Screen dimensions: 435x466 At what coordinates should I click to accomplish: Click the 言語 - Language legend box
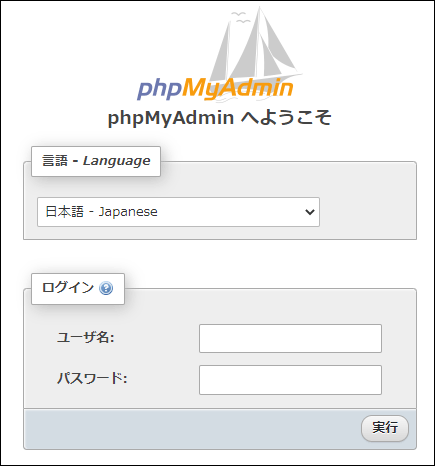tap(96, 161)
